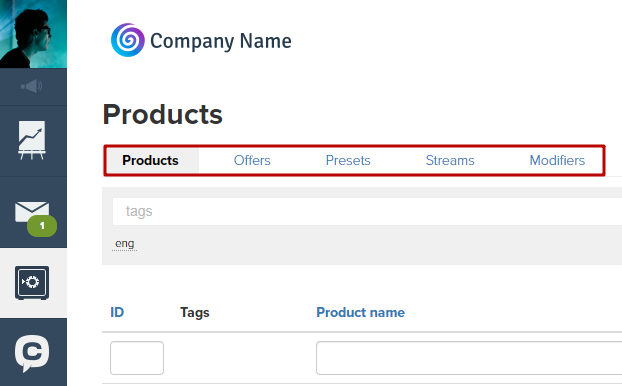The height and width of the screenshot is (386, 622).
Task: Sort by the ID column header
Action: coord(117,312)
